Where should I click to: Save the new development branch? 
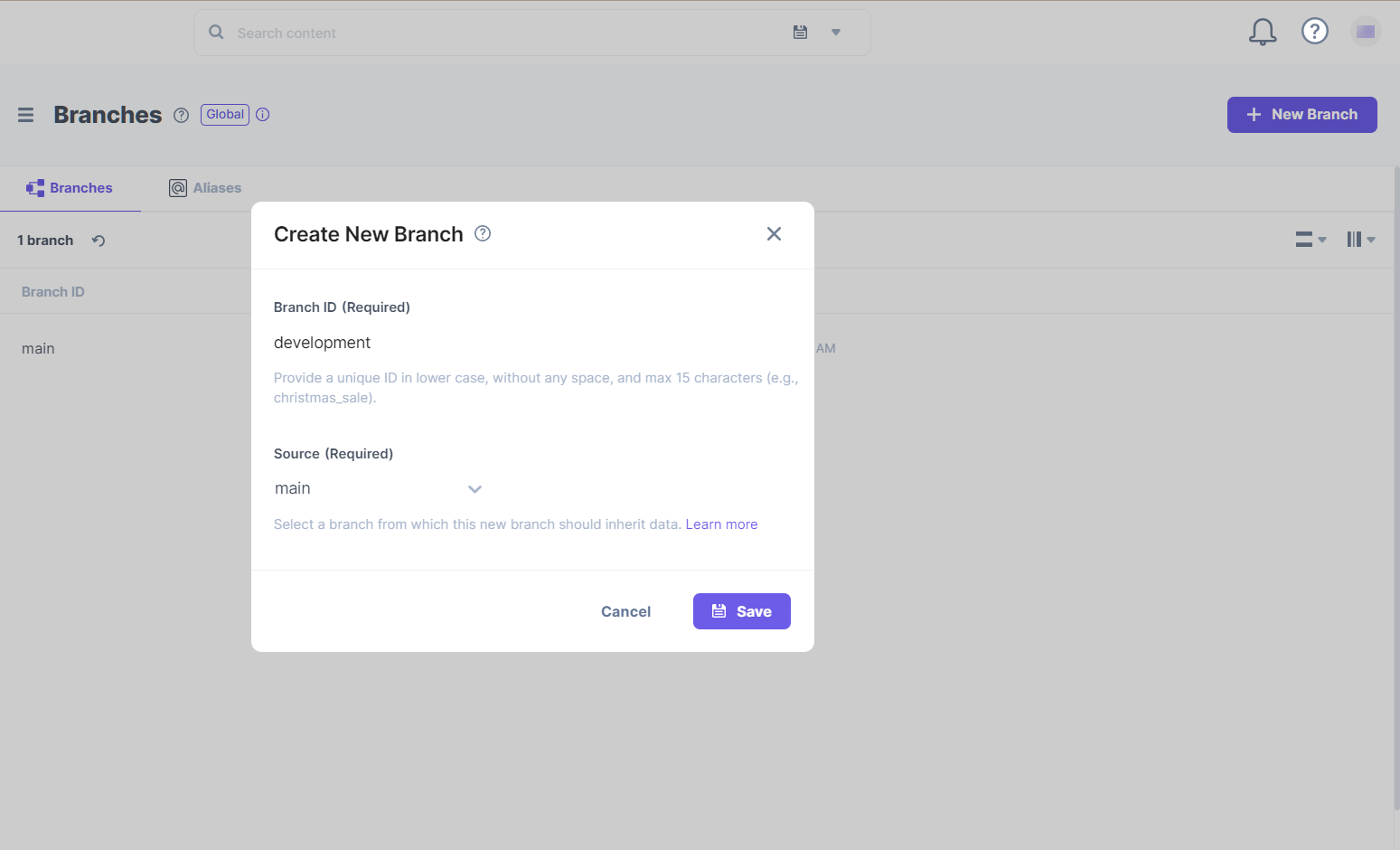pos(741,611)
